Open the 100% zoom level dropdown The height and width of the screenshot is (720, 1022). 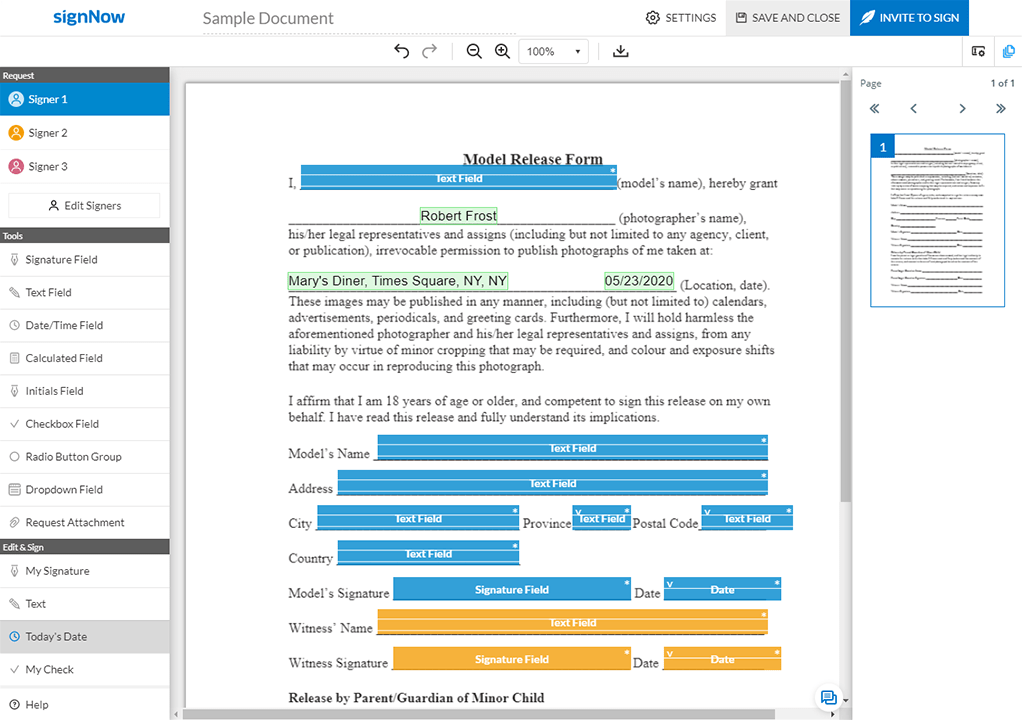pyautogui.click(x=553, y=51)
